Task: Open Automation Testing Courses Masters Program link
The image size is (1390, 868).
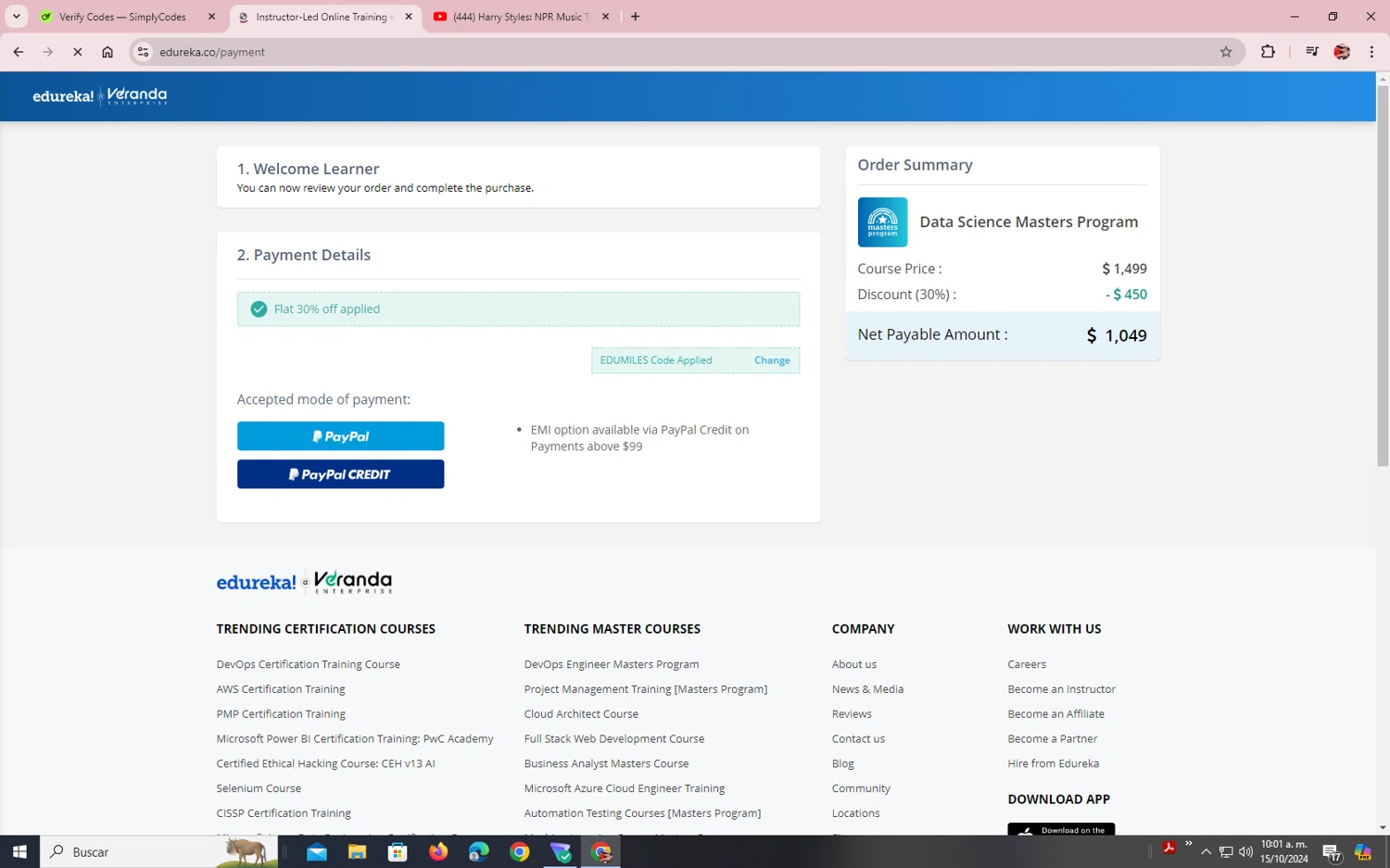Action: tap(642, 813)
